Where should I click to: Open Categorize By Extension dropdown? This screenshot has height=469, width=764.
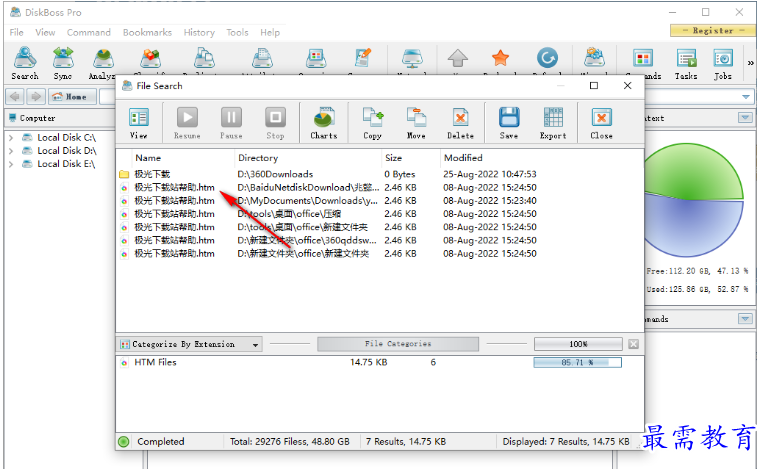pos(190,344)
